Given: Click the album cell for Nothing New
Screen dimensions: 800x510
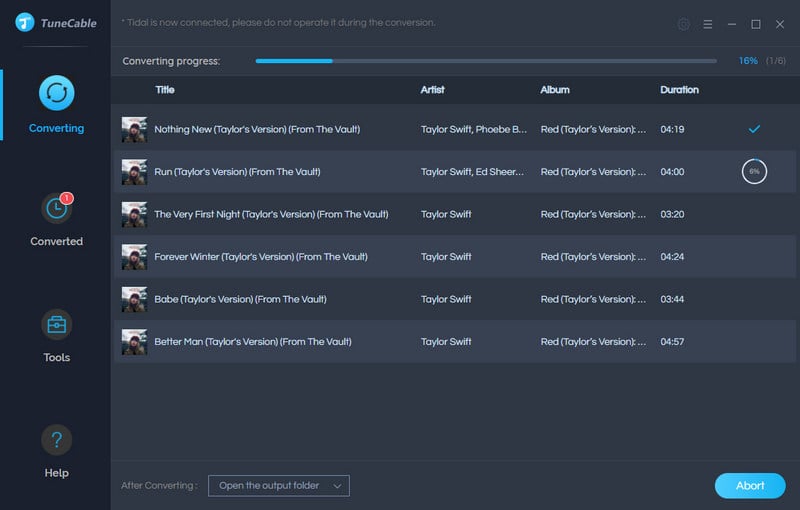Looking at the screenshot, I should coord(593,129).
